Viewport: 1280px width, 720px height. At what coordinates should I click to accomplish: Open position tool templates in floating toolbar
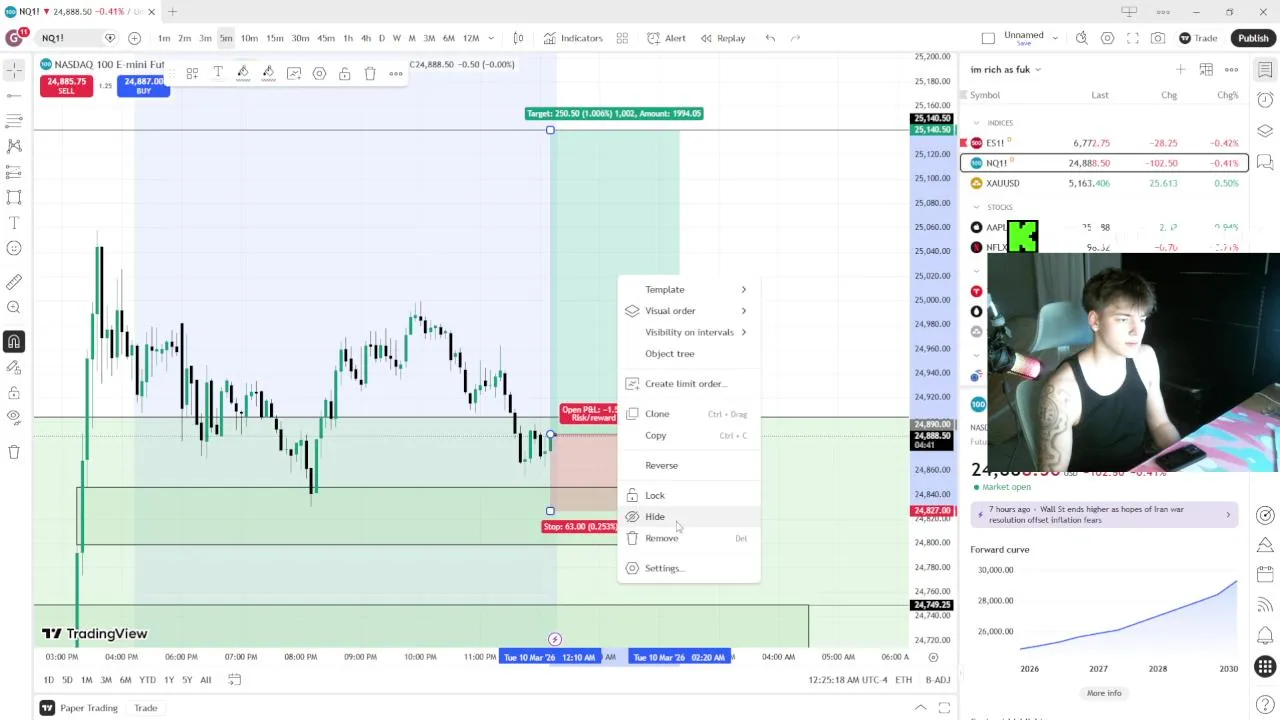(192, 73)
